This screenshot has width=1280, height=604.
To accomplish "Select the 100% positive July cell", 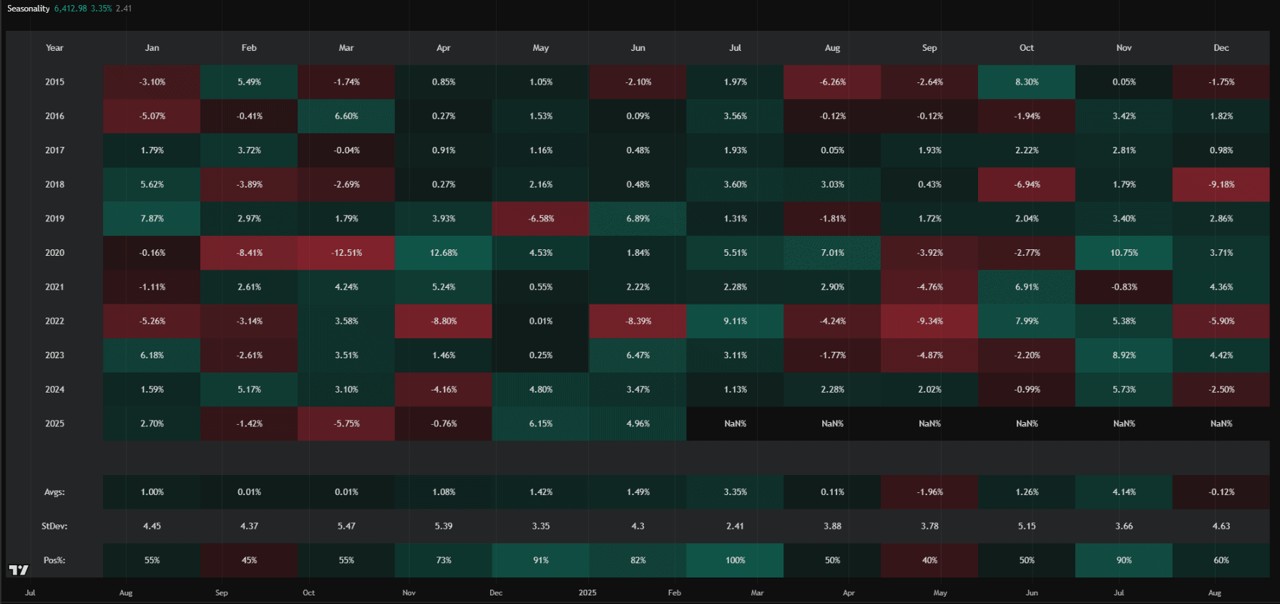I will 735,560.
